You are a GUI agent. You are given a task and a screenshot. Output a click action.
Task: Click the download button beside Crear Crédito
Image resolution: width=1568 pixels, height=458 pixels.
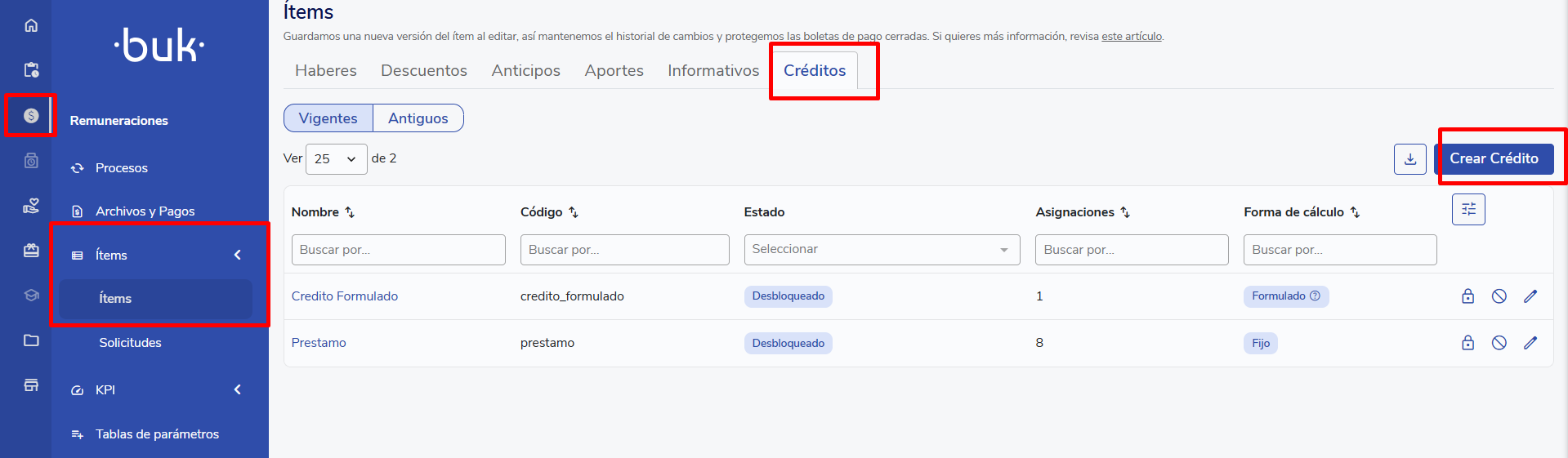1409,159
